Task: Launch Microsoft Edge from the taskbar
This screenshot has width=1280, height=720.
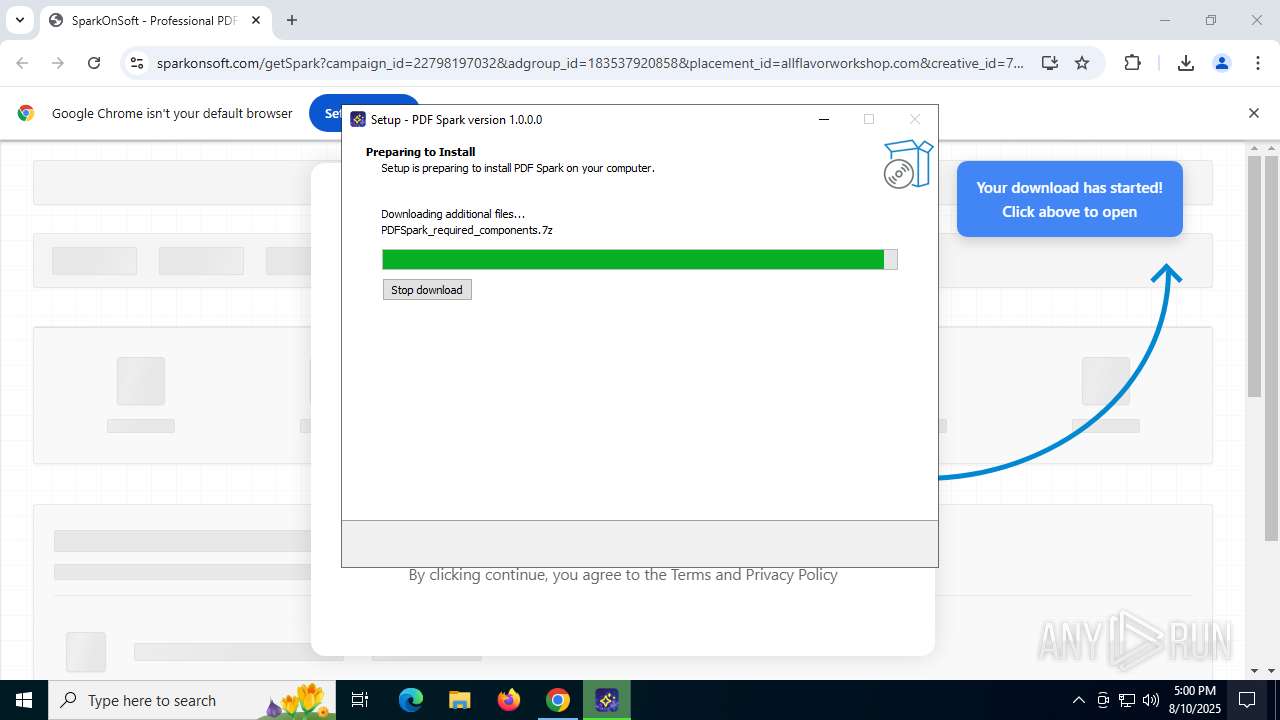Action: tap(411, 700)
